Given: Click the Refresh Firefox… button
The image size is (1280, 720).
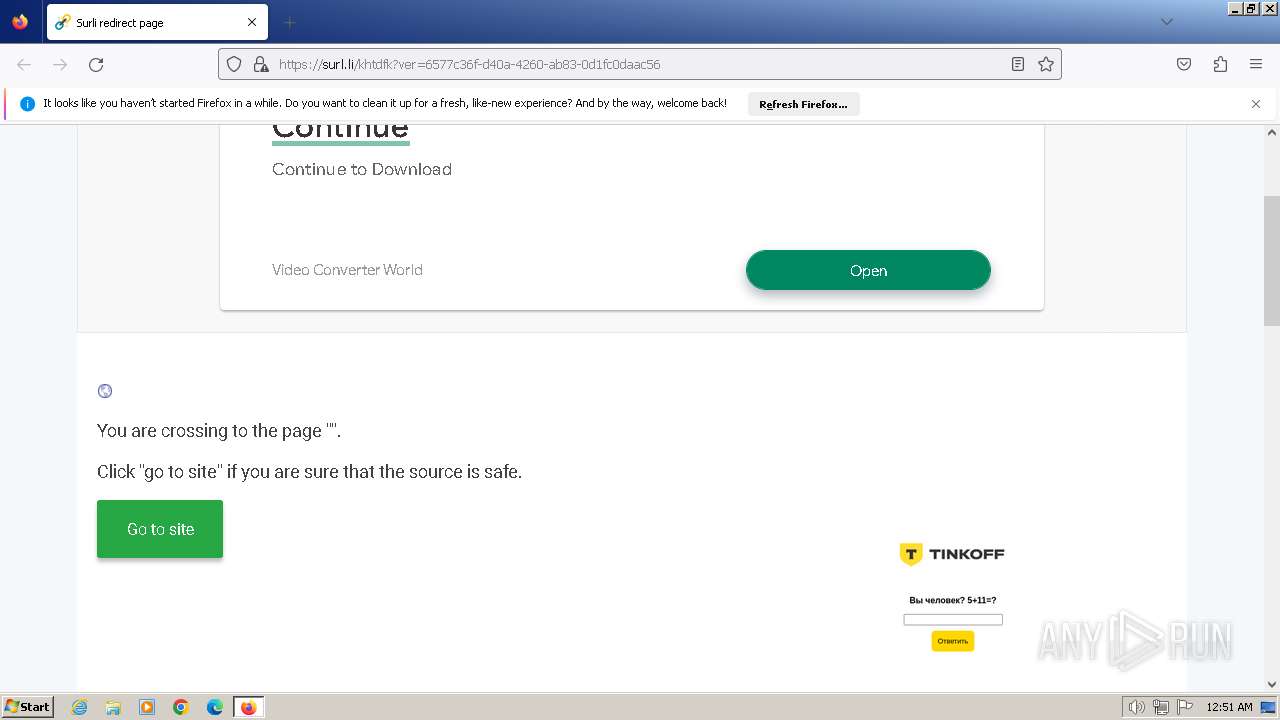Looking at the screenshot, I should tap(803, 104).
